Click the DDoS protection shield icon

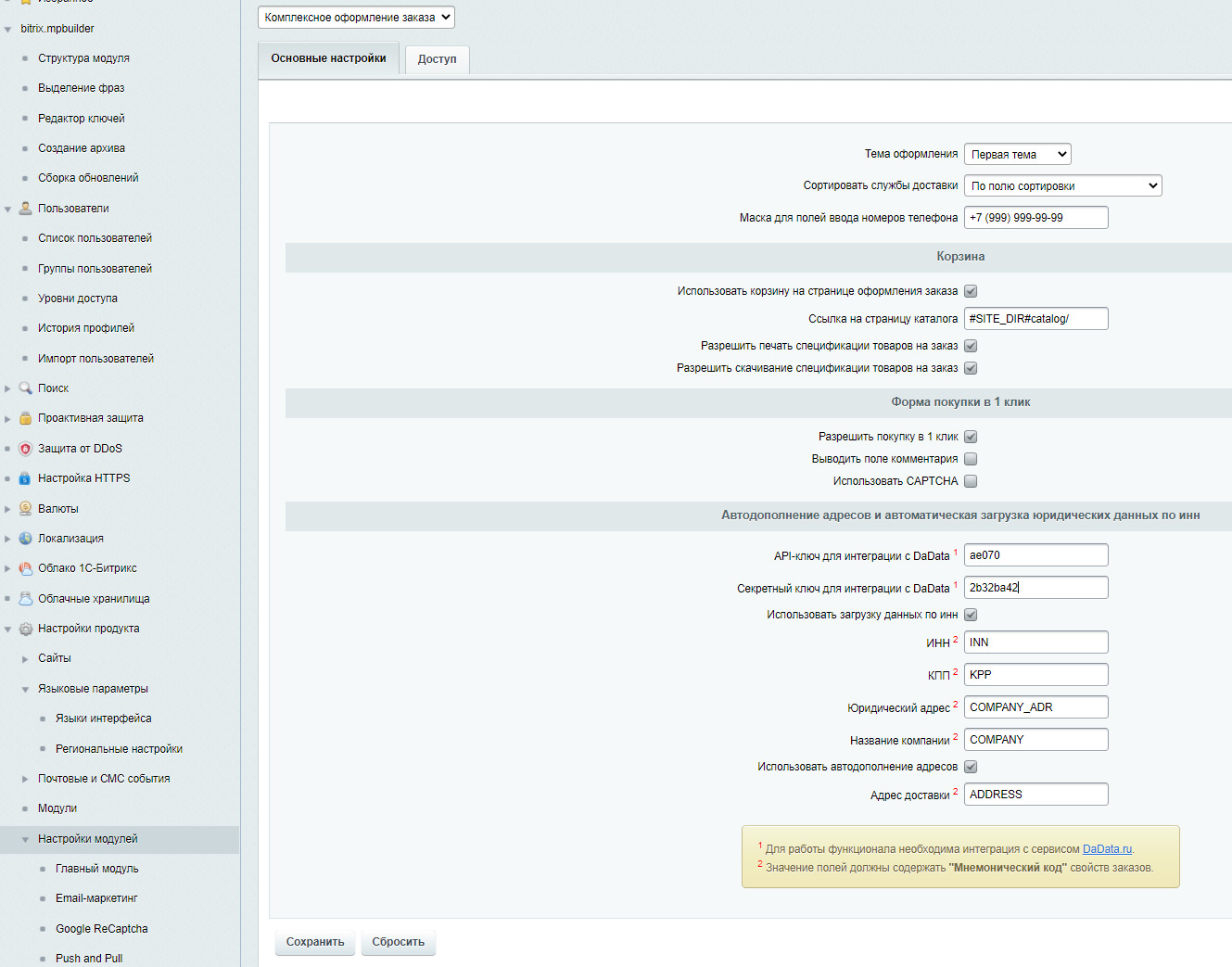click(x=26, y=449)
